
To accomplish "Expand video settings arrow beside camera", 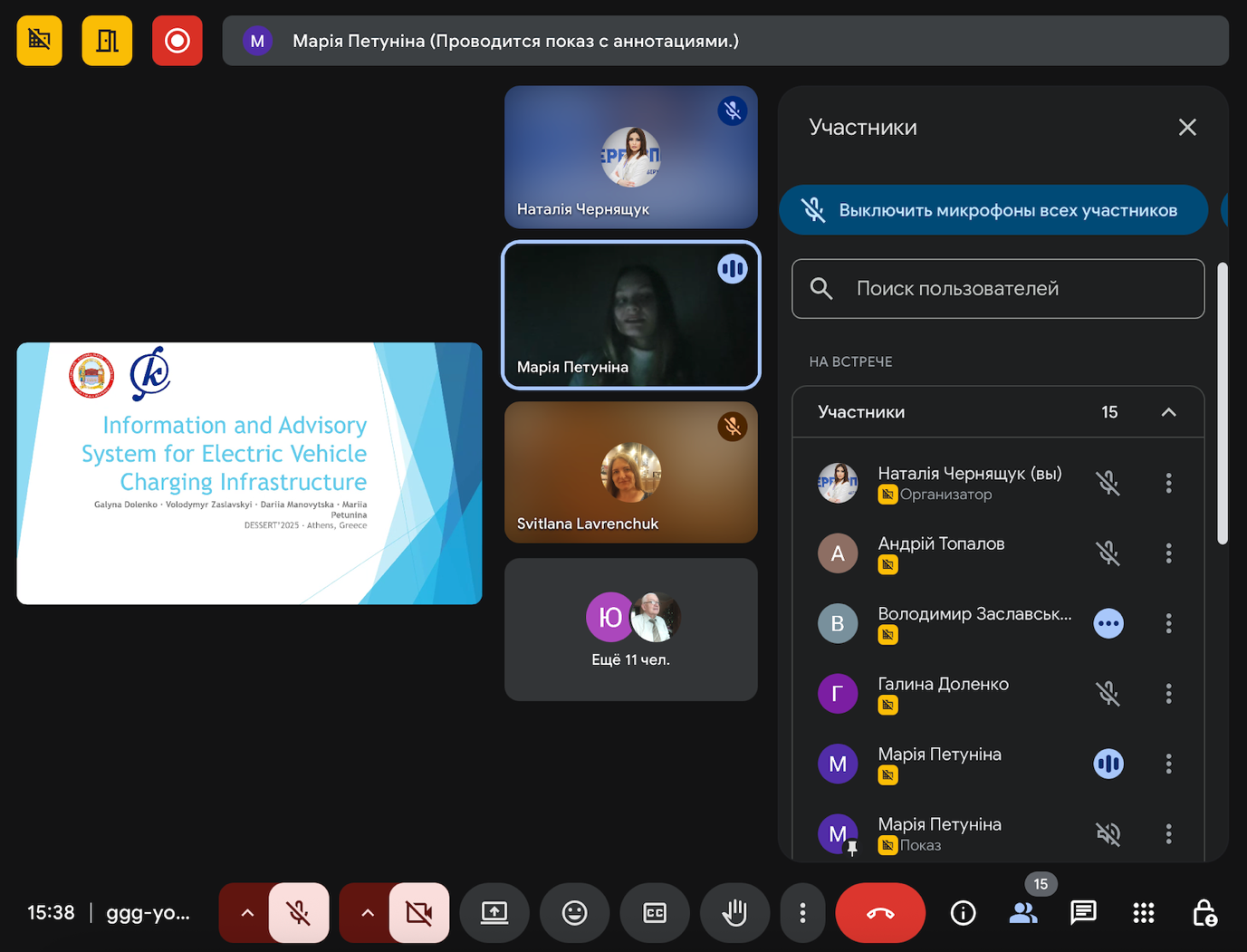I will [x=368, y=912].
